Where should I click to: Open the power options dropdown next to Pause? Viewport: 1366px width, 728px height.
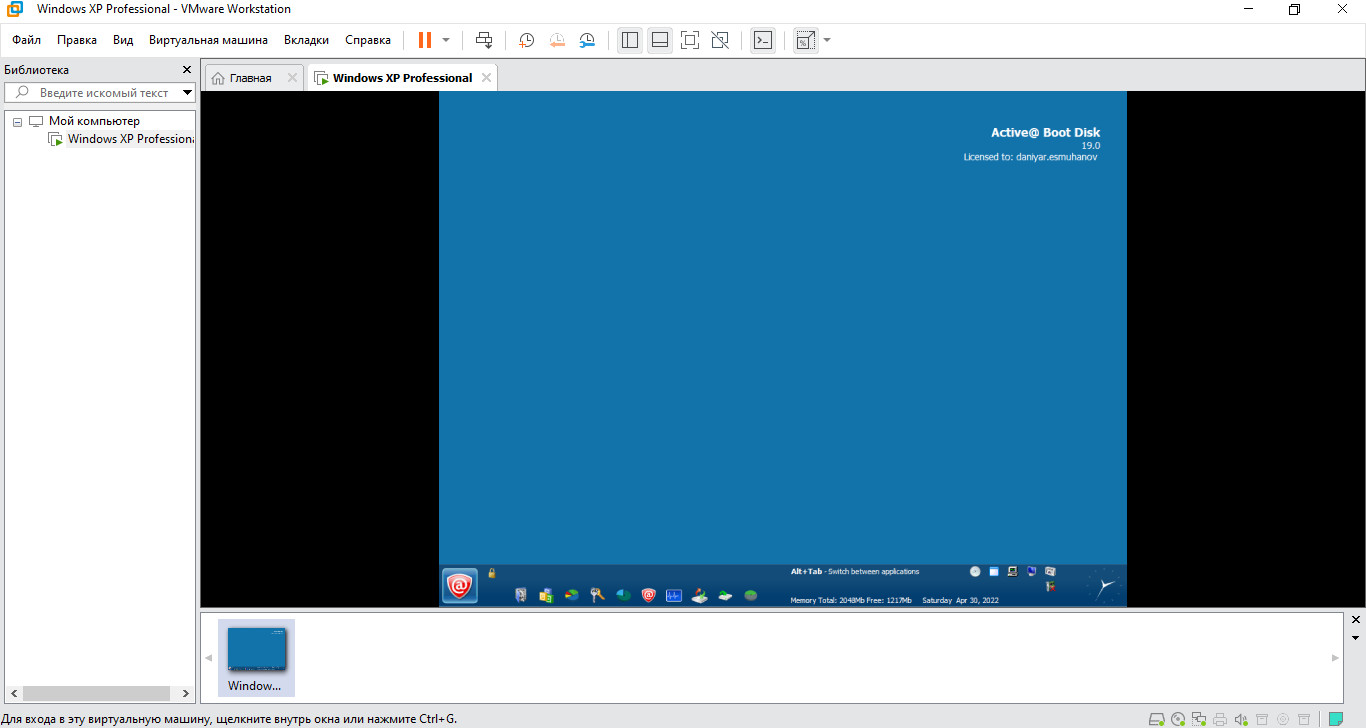point(446,40)
